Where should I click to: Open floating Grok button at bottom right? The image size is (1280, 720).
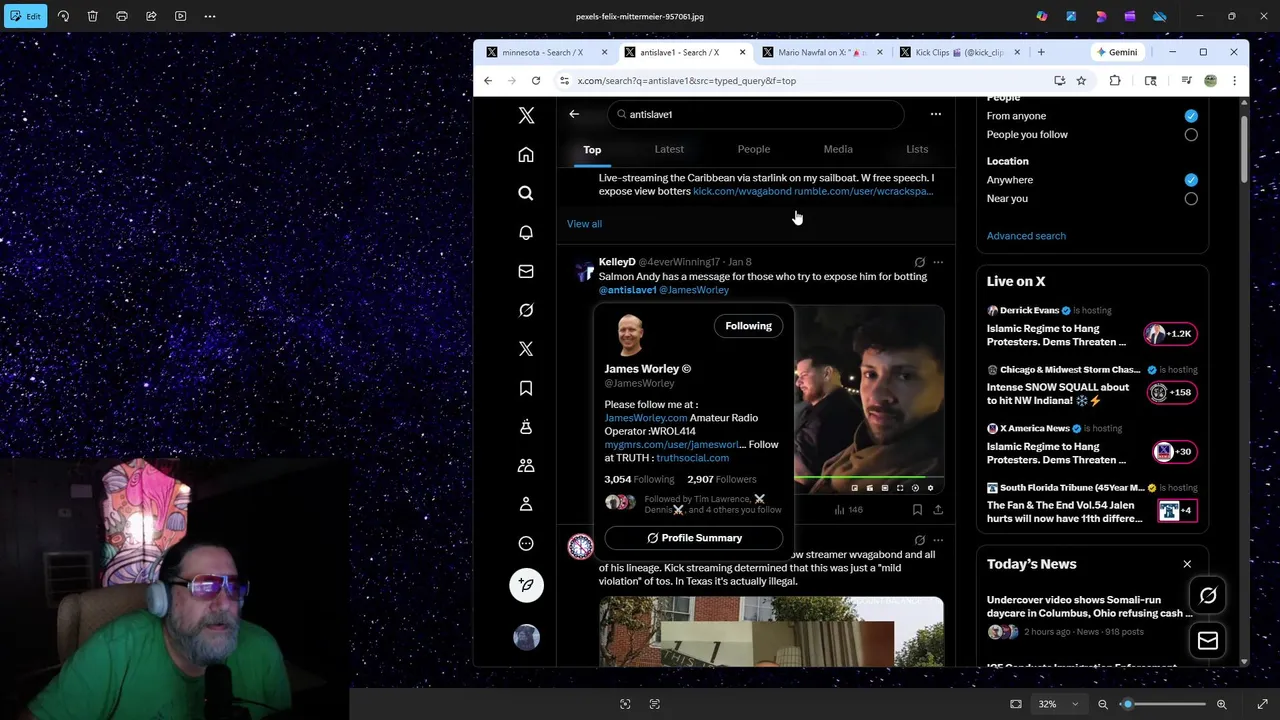point(1208,596)
